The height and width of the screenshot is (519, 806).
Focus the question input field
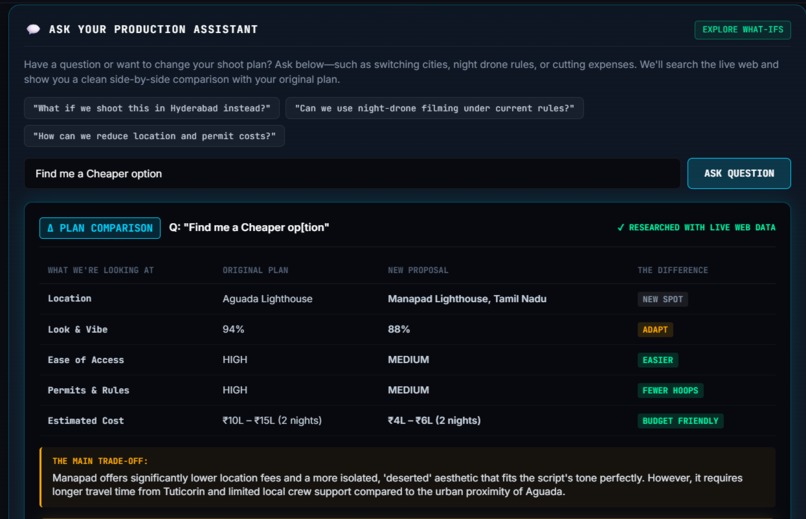pyautogui.click(x=352, y=174)
